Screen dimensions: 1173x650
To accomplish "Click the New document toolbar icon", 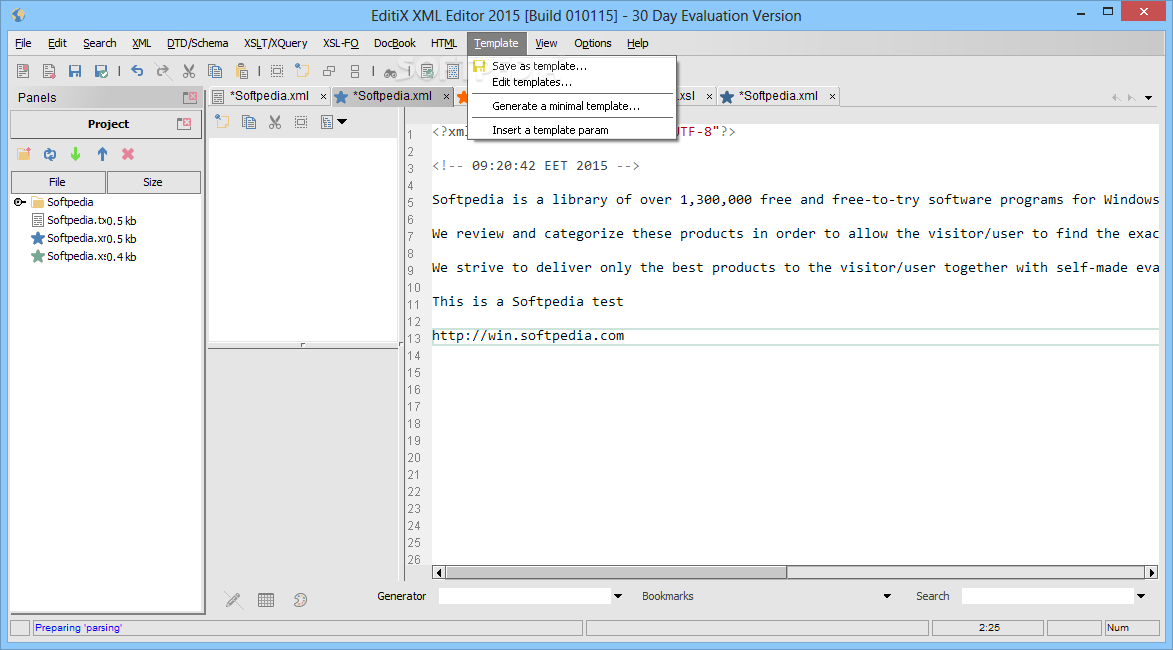I will tap(23, 71).
